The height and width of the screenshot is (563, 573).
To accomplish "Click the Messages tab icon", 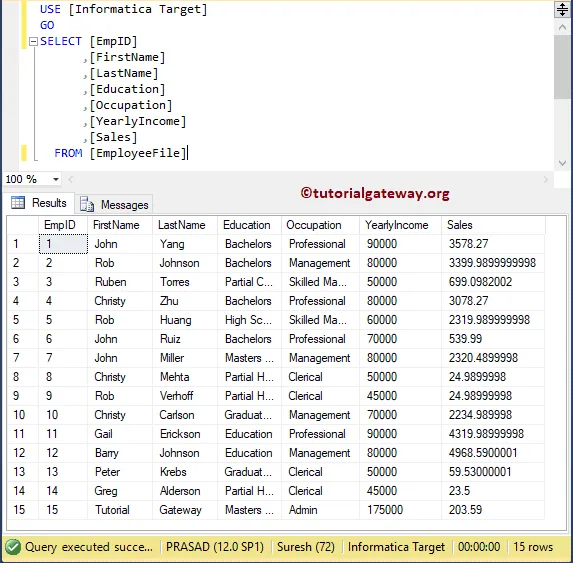I will point(87,204).
